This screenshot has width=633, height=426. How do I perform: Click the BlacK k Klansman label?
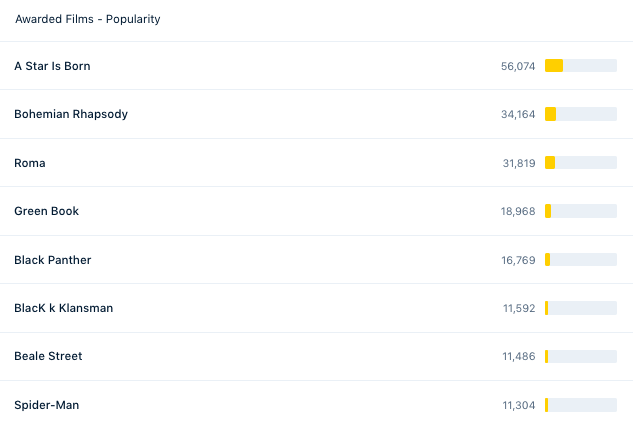click(63, 308)
